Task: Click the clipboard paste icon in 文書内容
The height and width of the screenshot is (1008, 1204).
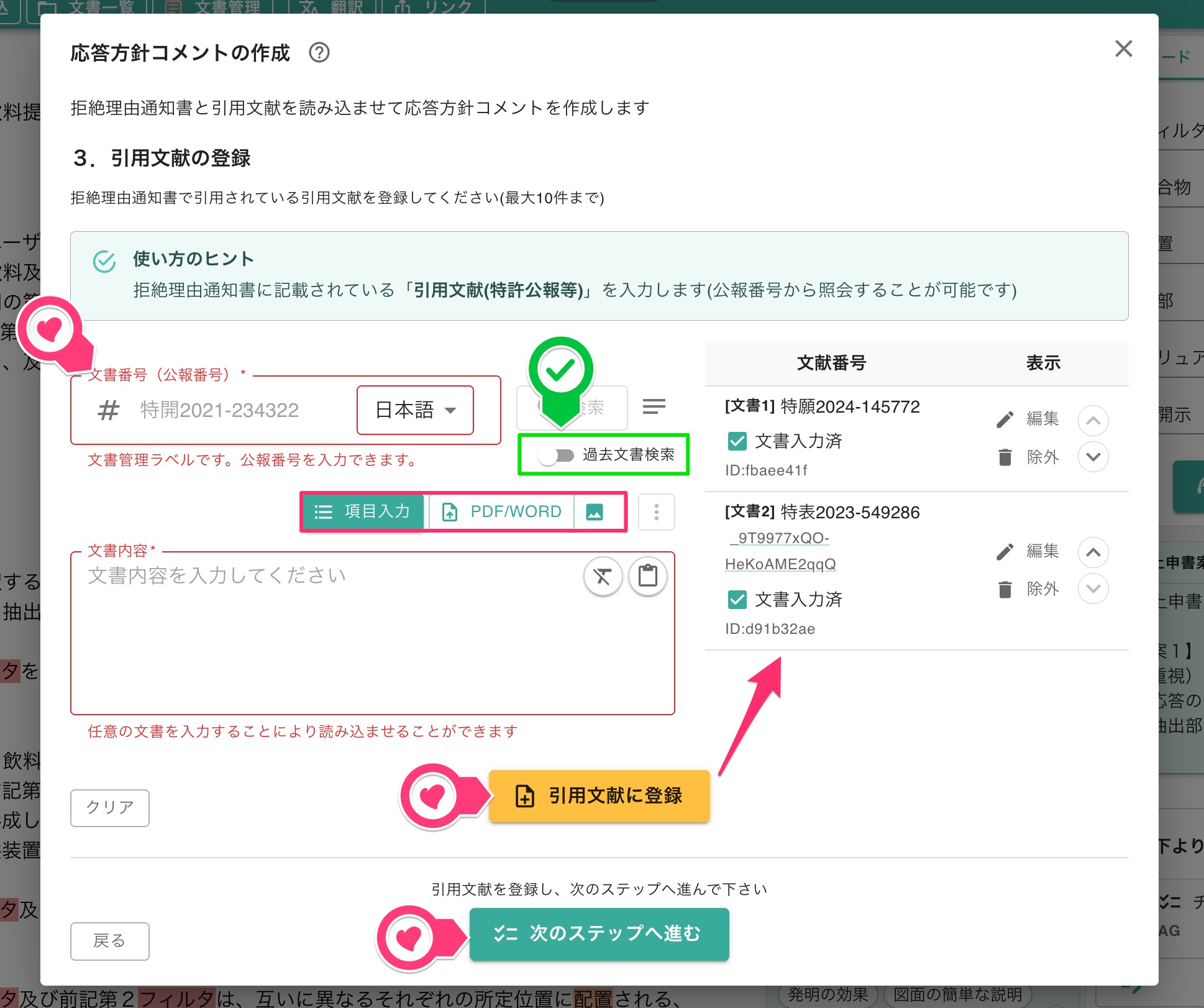Action: tap(648, 577)
